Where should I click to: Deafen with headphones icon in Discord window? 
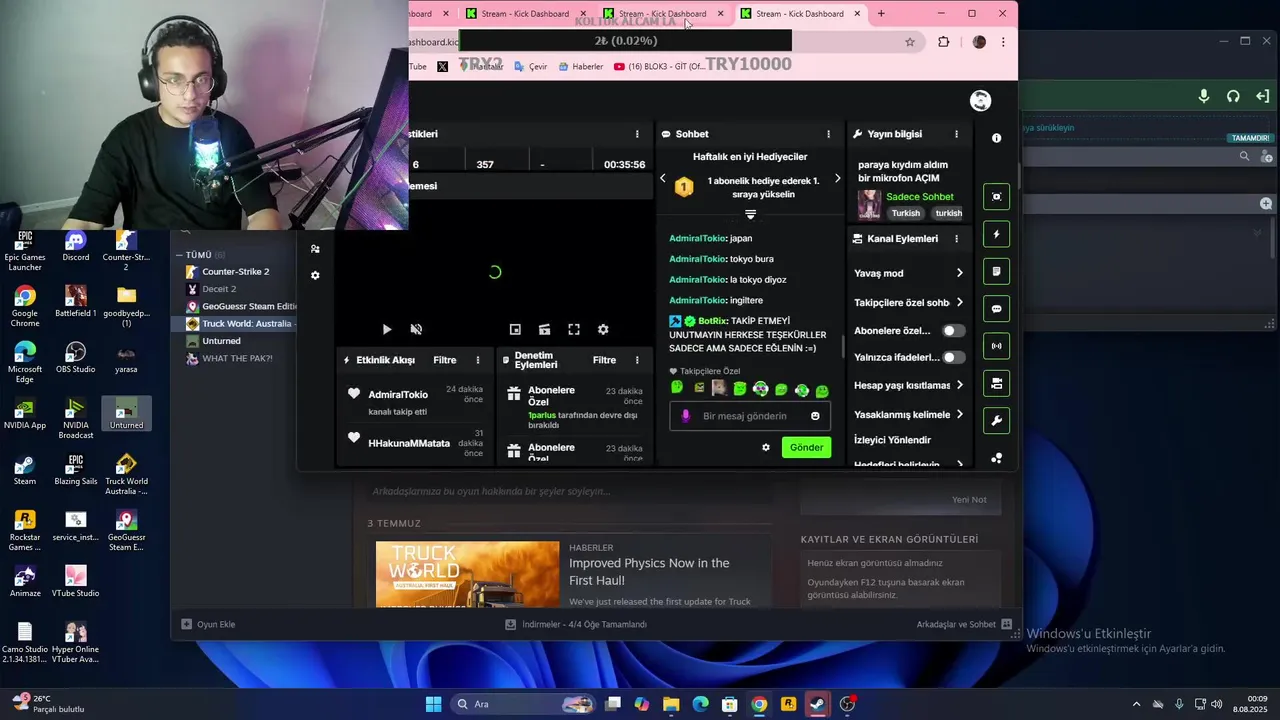point(1233,96)
